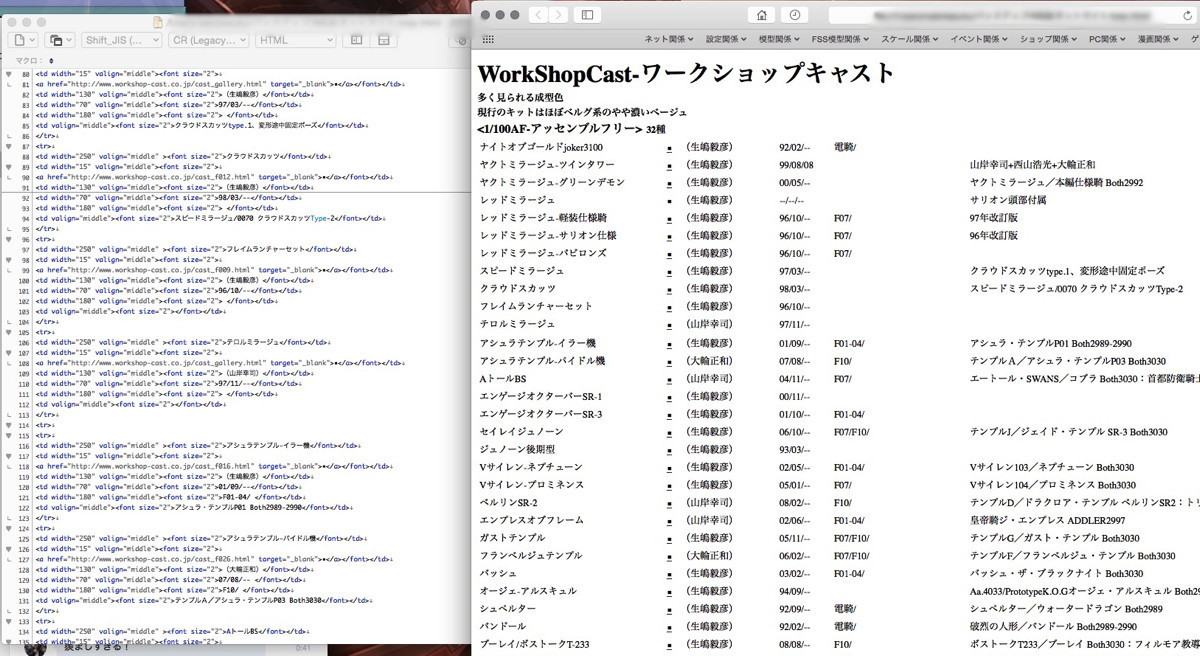Click the Vサイレン-ネプチューン table cell
The height and width of the screenshot is (656, 1200).
click(x=533, y=468)
